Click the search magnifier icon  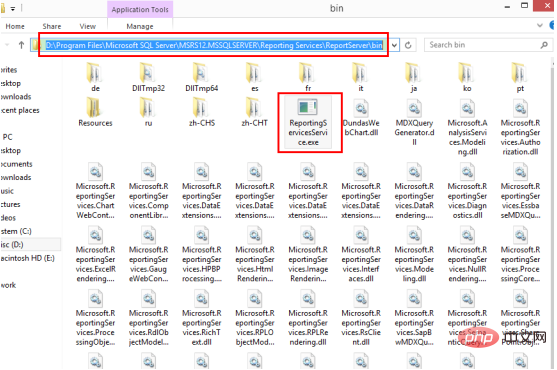click(x=544, y=45)
